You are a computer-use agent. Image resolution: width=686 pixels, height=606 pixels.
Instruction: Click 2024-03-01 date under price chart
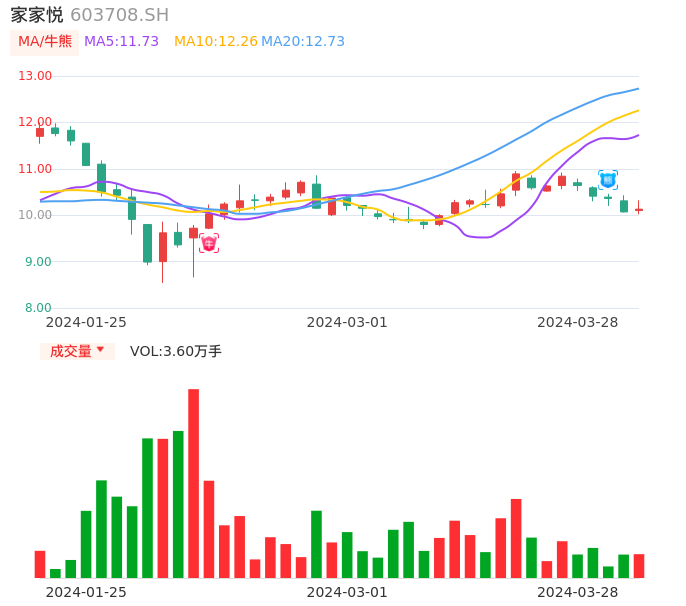tap(346, 322)
